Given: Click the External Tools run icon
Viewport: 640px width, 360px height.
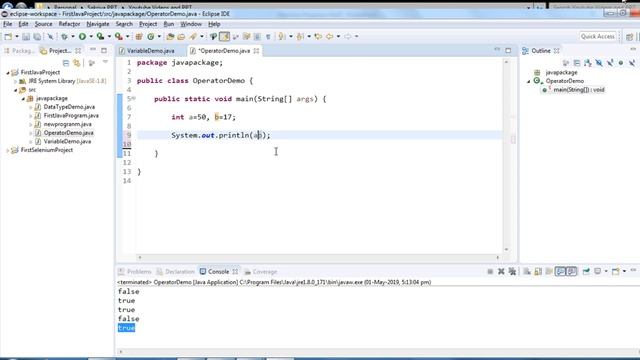Looking at the screenshot, I should coord(119,37).
